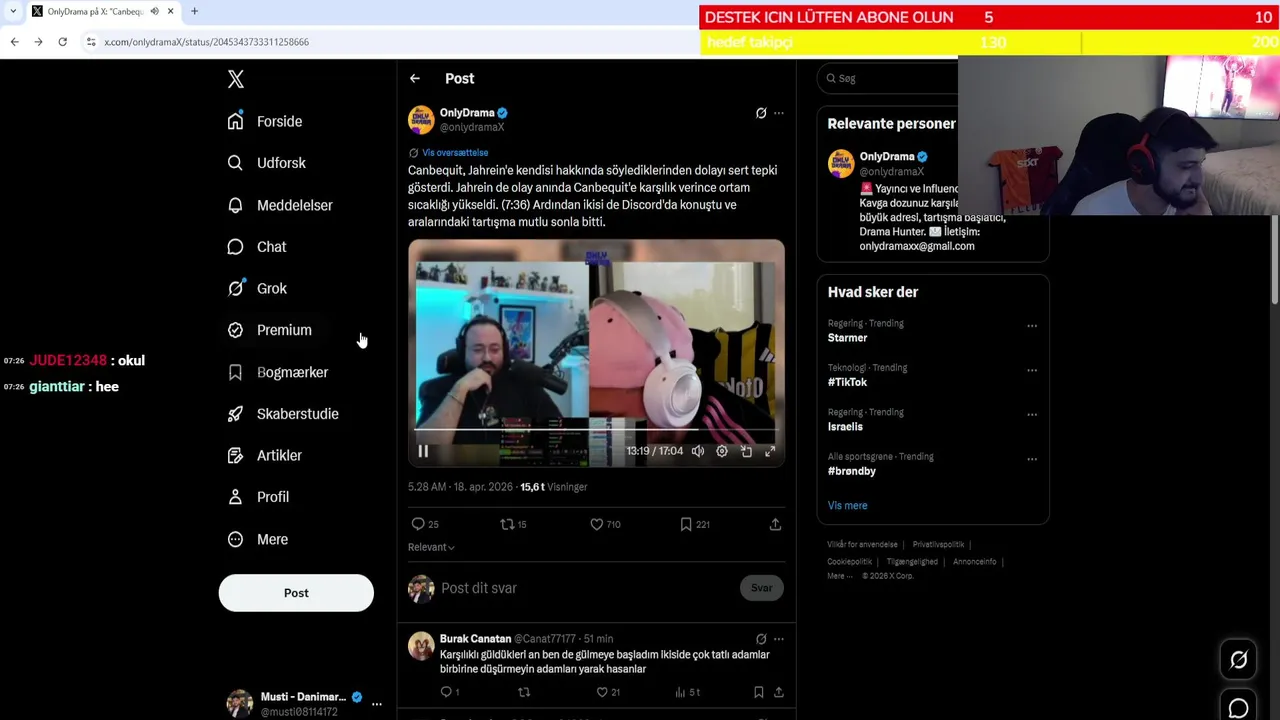Screen dimensions: 1280x720
Task: Click the Svar reply button
Action: 762,588
